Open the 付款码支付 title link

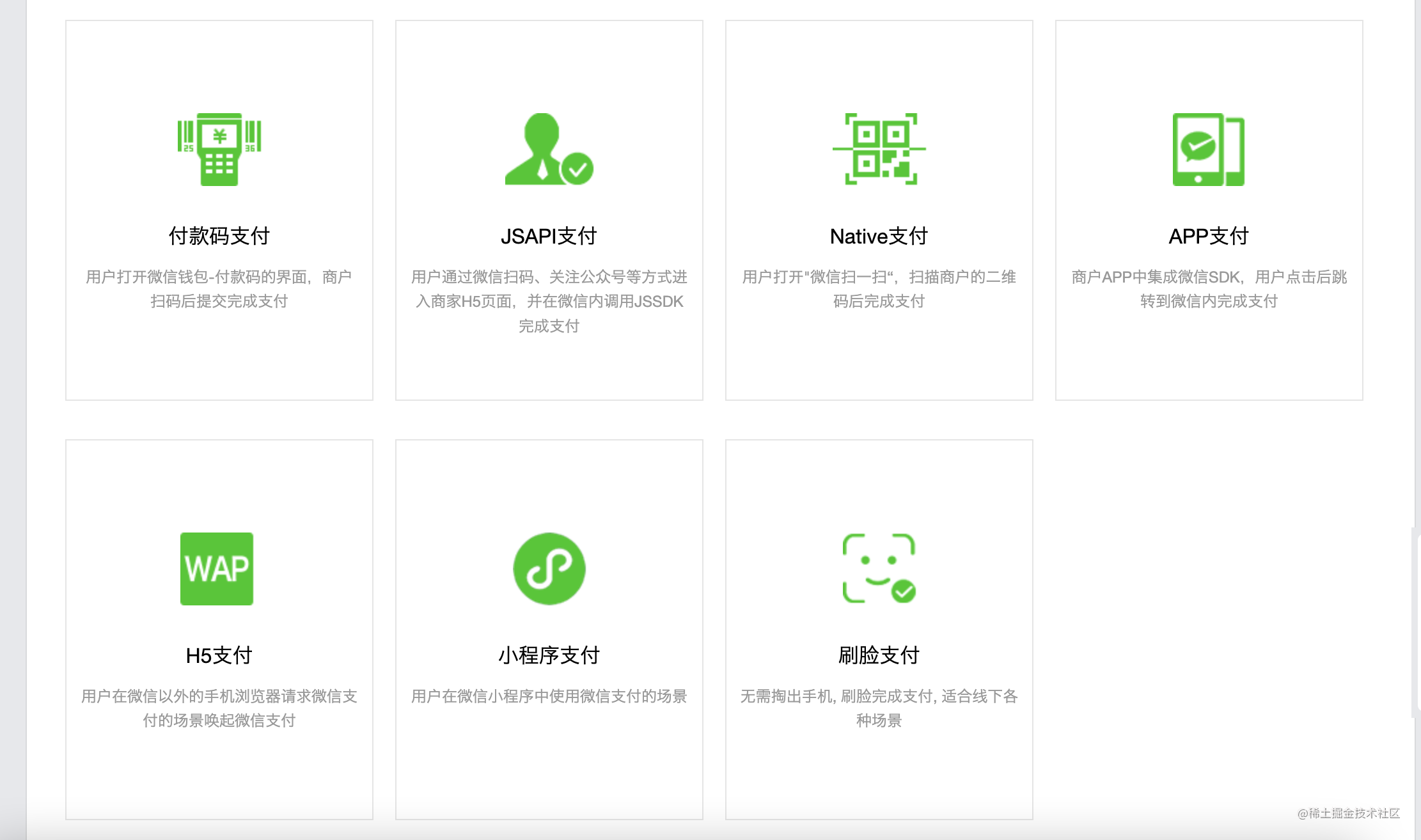click(x=219, y=236)
